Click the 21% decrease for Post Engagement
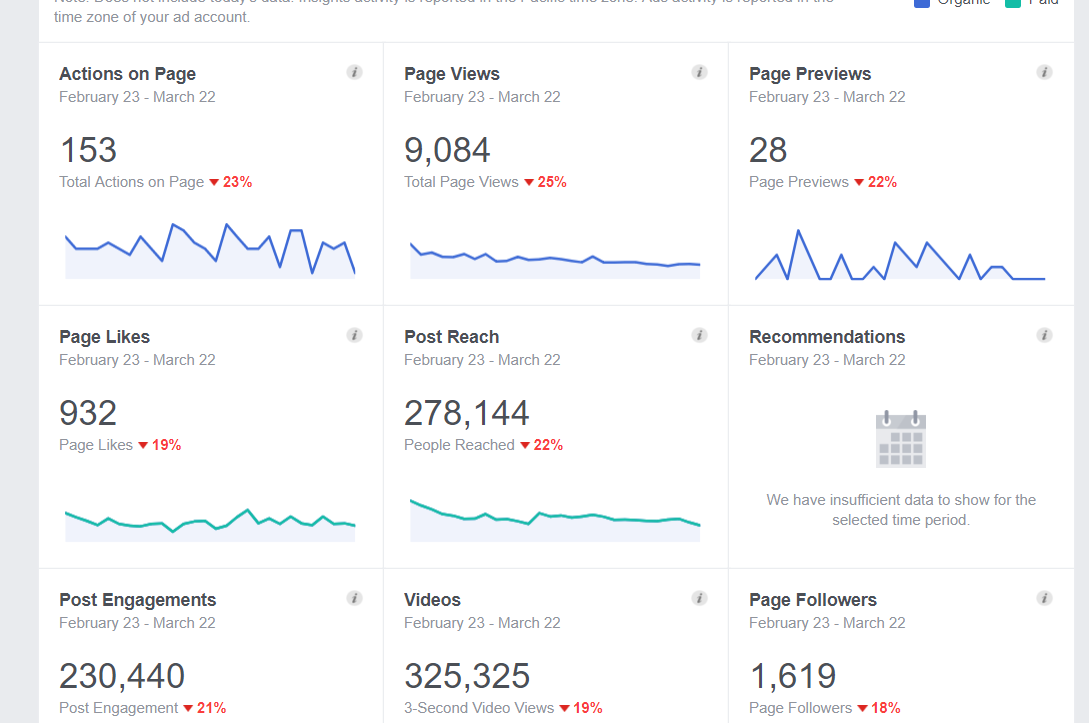Image resolution: width=1089 pixels, height=723 pixels. point(205,708)
